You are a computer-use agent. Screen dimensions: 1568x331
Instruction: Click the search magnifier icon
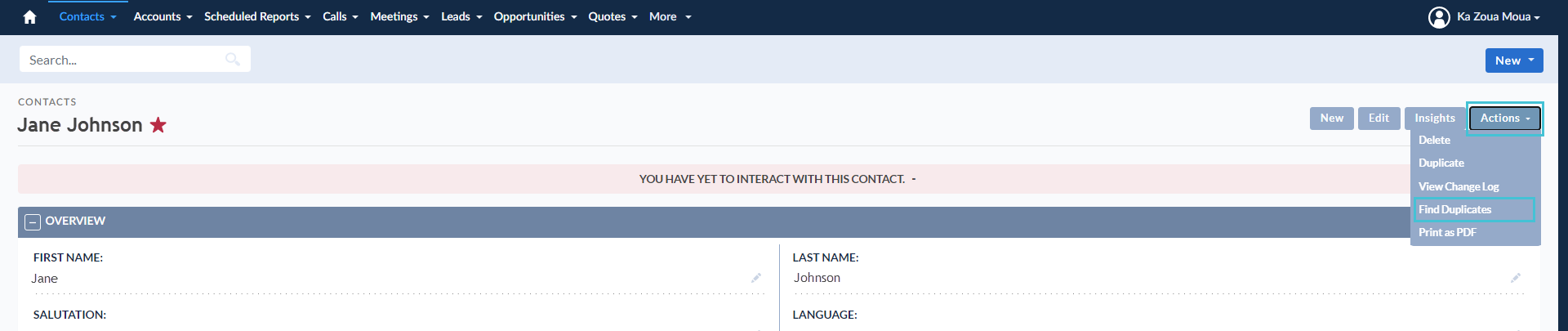pos(233,59)
